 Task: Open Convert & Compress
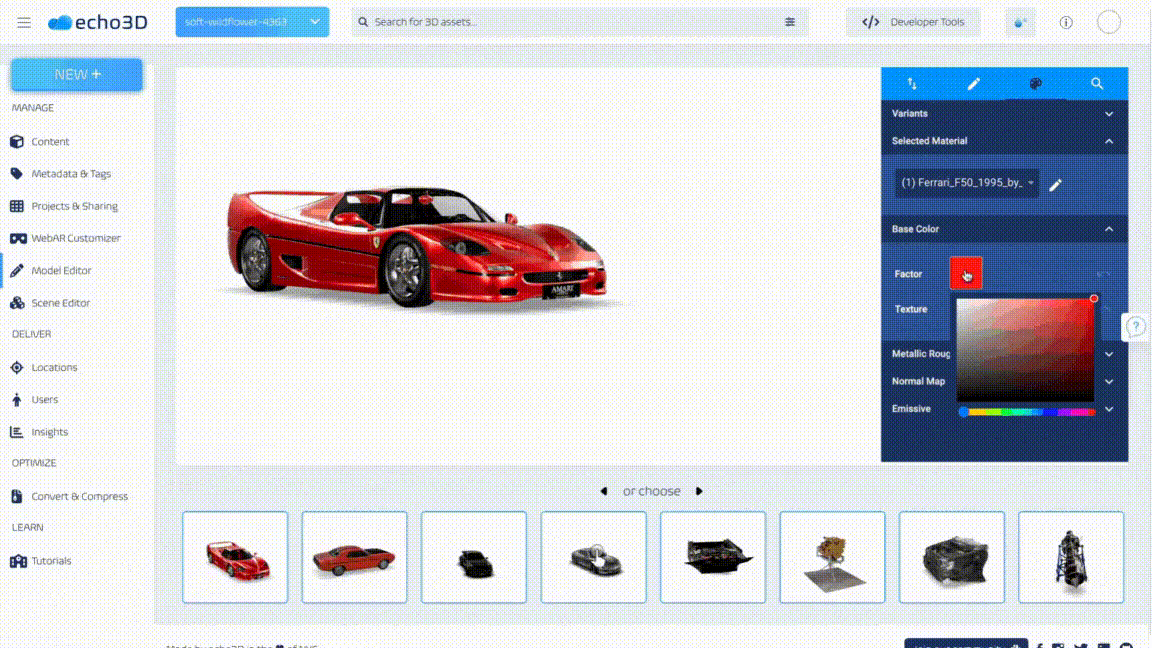pos(79,497)
